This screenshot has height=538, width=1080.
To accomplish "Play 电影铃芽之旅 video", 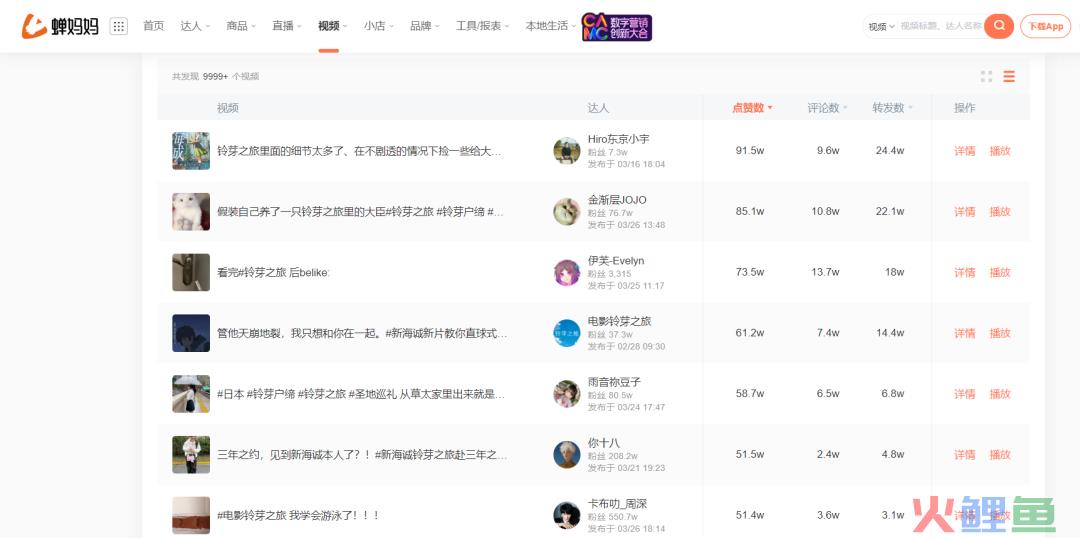I will point(1000,333).
